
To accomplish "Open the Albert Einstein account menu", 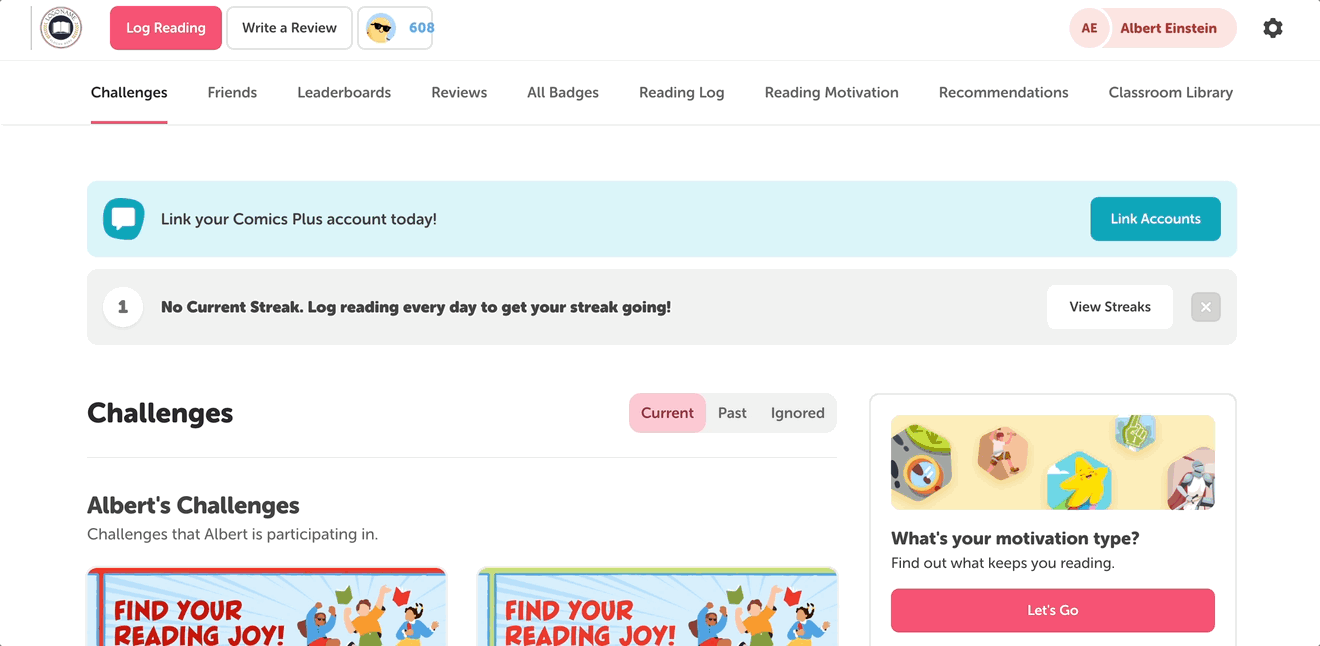I will [1153, 28].
